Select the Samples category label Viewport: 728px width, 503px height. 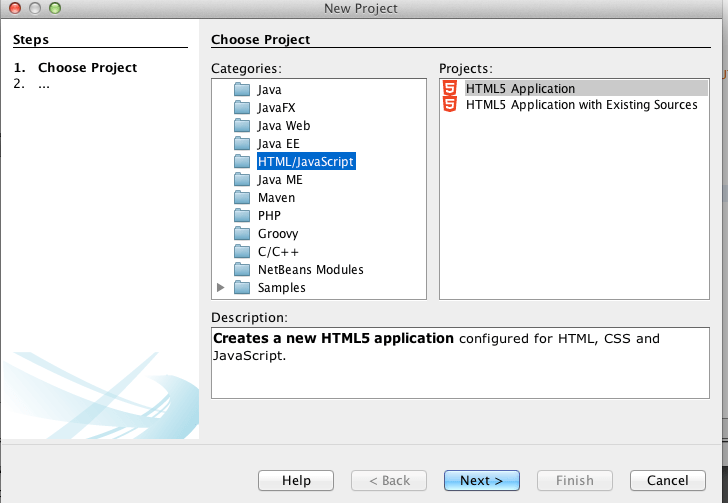pyautogui.click(x=281, y=288)
